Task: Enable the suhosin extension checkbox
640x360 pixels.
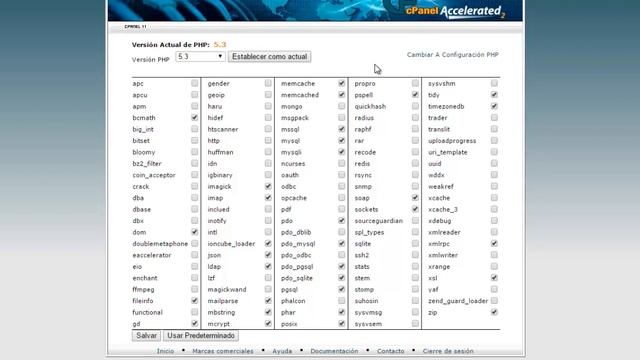Action: tap(415, 300)
